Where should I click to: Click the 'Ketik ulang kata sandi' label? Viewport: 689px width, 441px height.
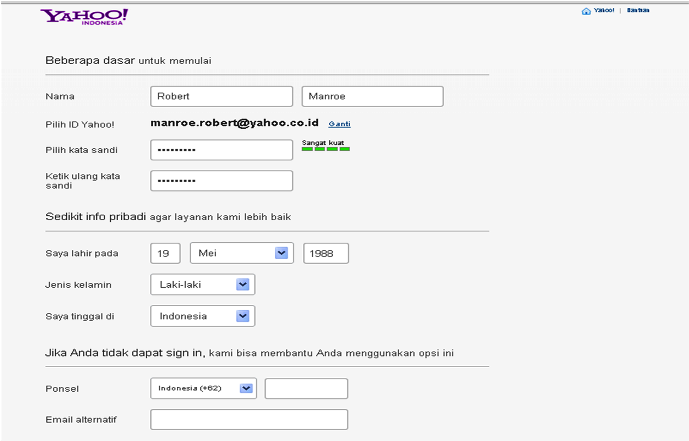coord(83,181)
